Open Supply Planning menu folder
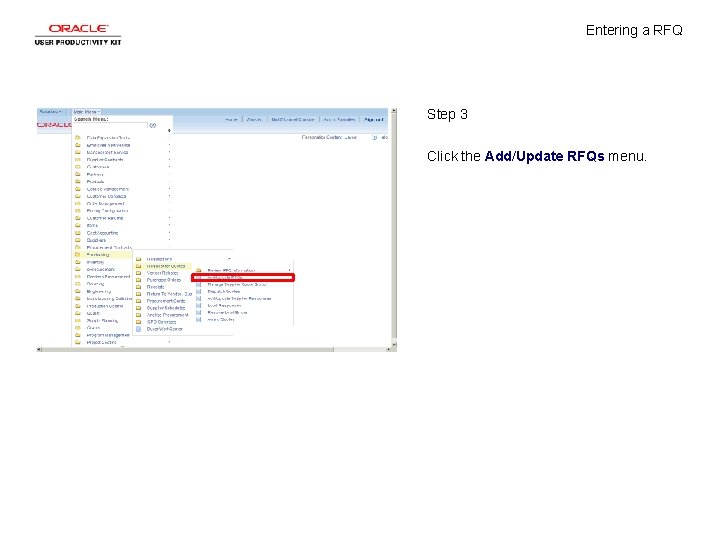The height and width of the screenshot is (540, 720). coord(102,321)
